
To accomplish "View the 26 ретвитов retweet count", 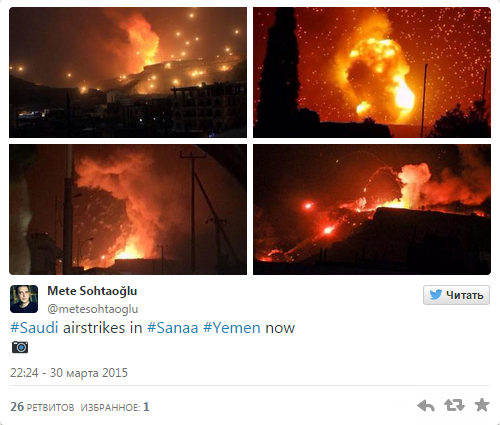I will tap(42, 407).
